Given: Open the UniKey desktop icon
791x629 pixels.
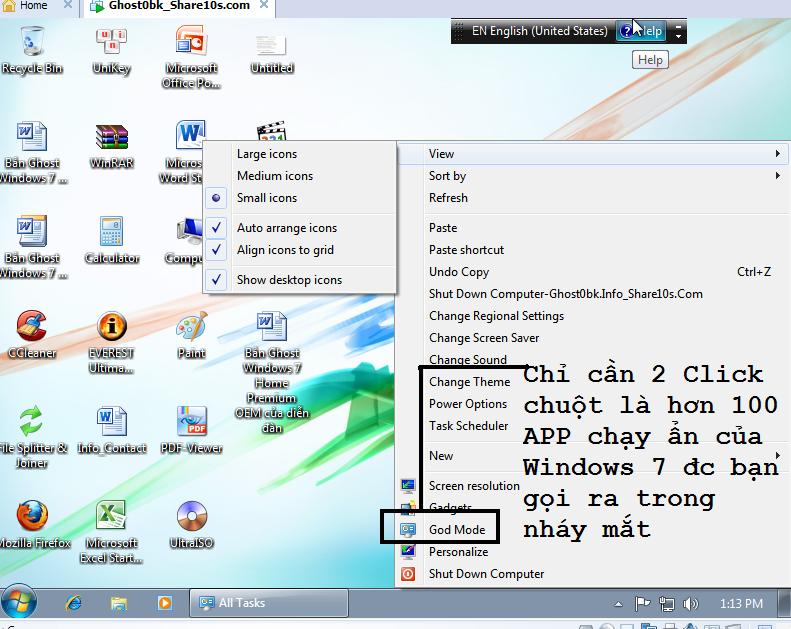Looking at the screenshot, I should (x=111, y=44).
